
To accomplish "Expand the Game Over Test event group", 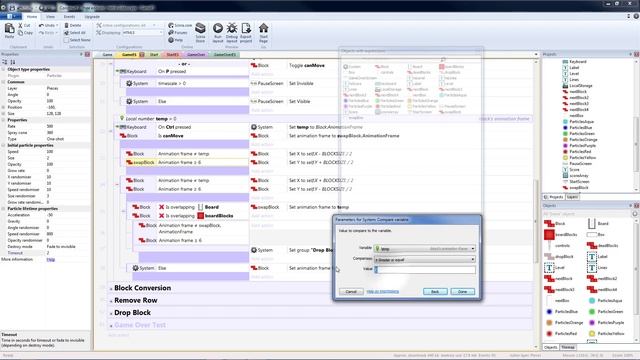I will pyautogui.click(x=111, y=326).
